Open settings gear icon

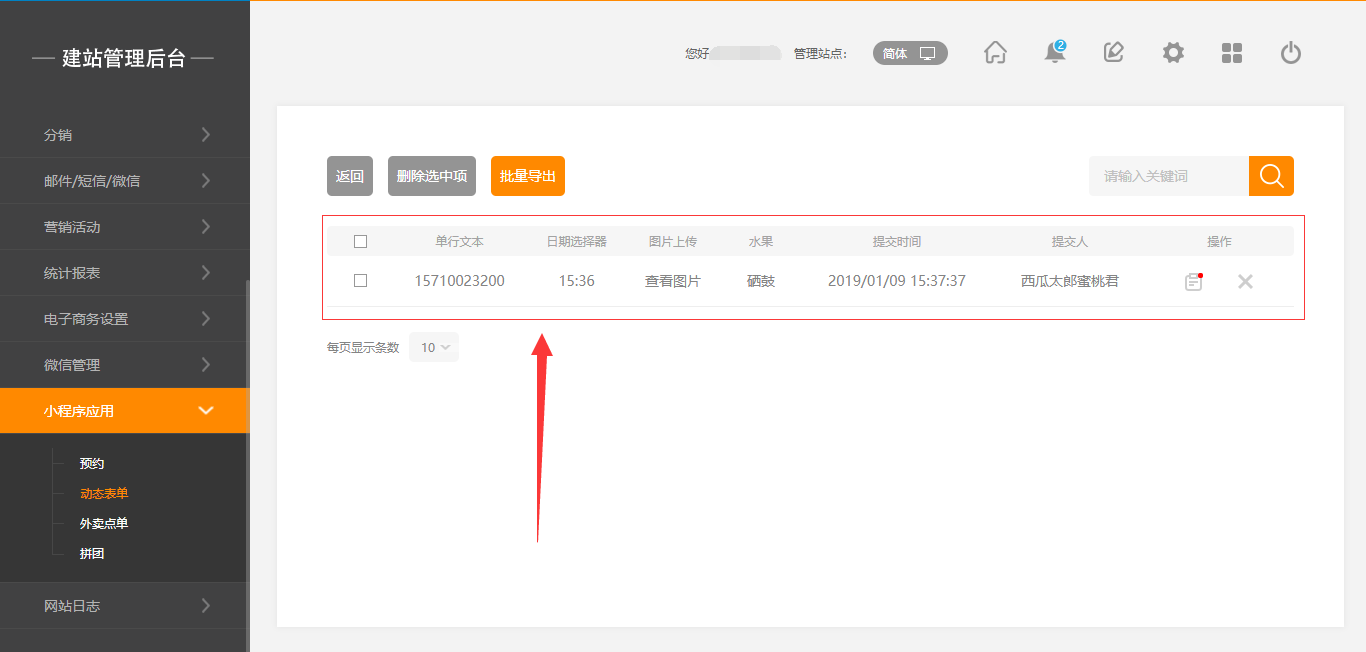point(1173,53)
